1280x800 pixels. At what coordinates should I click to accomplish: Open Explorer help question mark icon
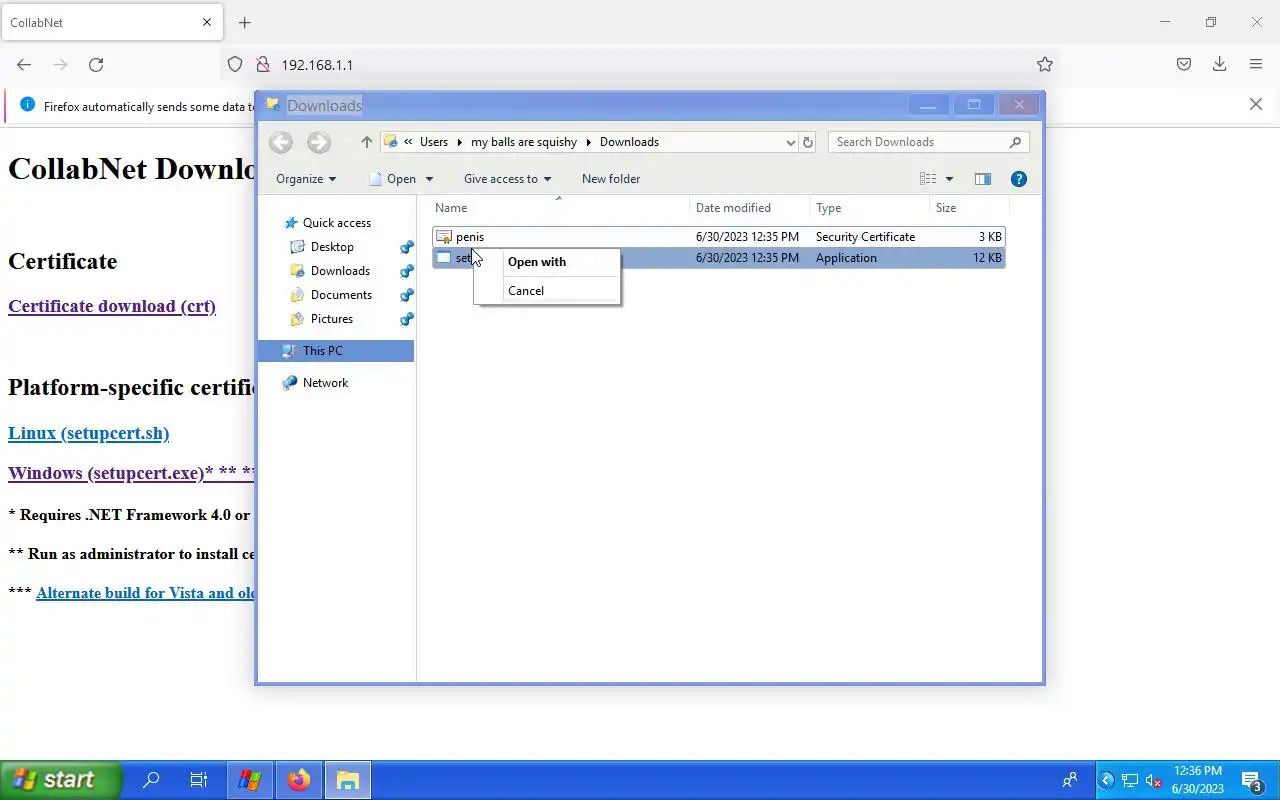1019,179
